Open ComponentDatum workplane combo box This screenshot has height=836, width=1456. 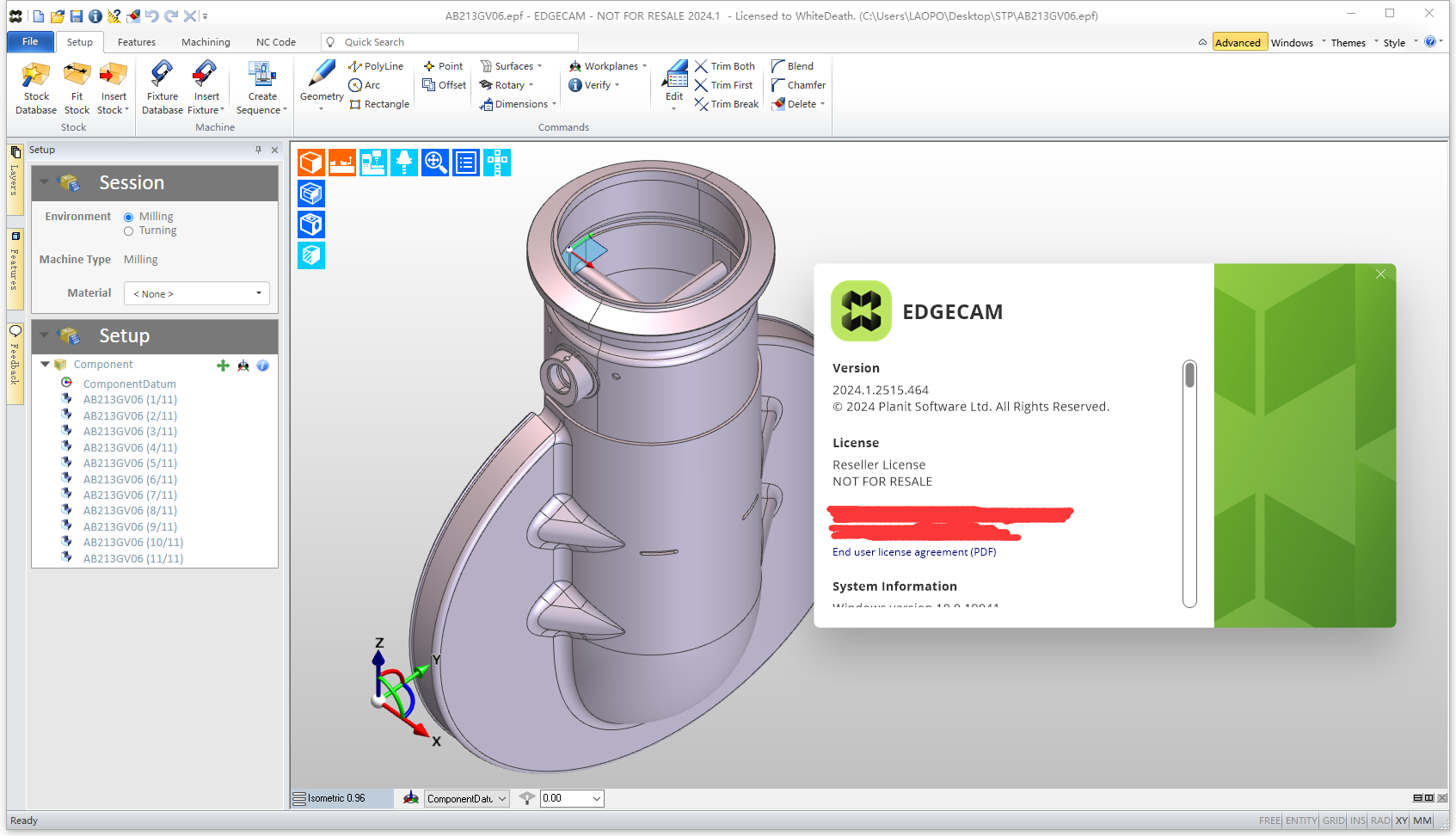click(x=467, y=799)
